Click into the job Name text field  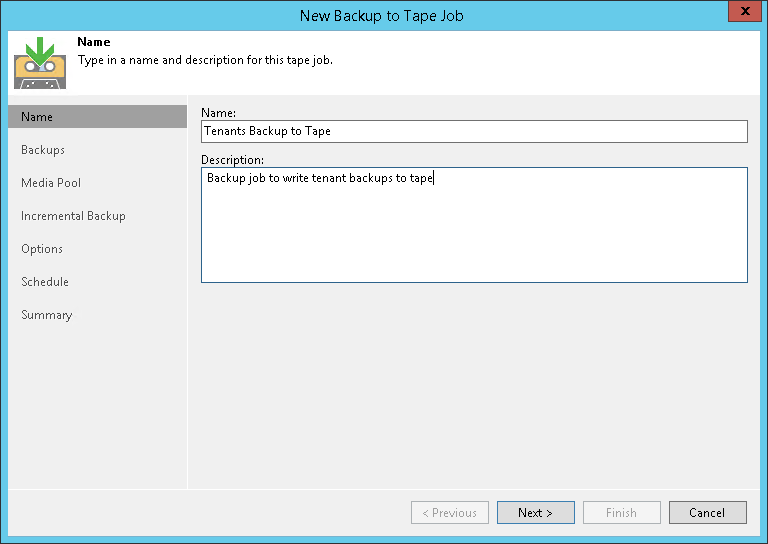point(474,131)
